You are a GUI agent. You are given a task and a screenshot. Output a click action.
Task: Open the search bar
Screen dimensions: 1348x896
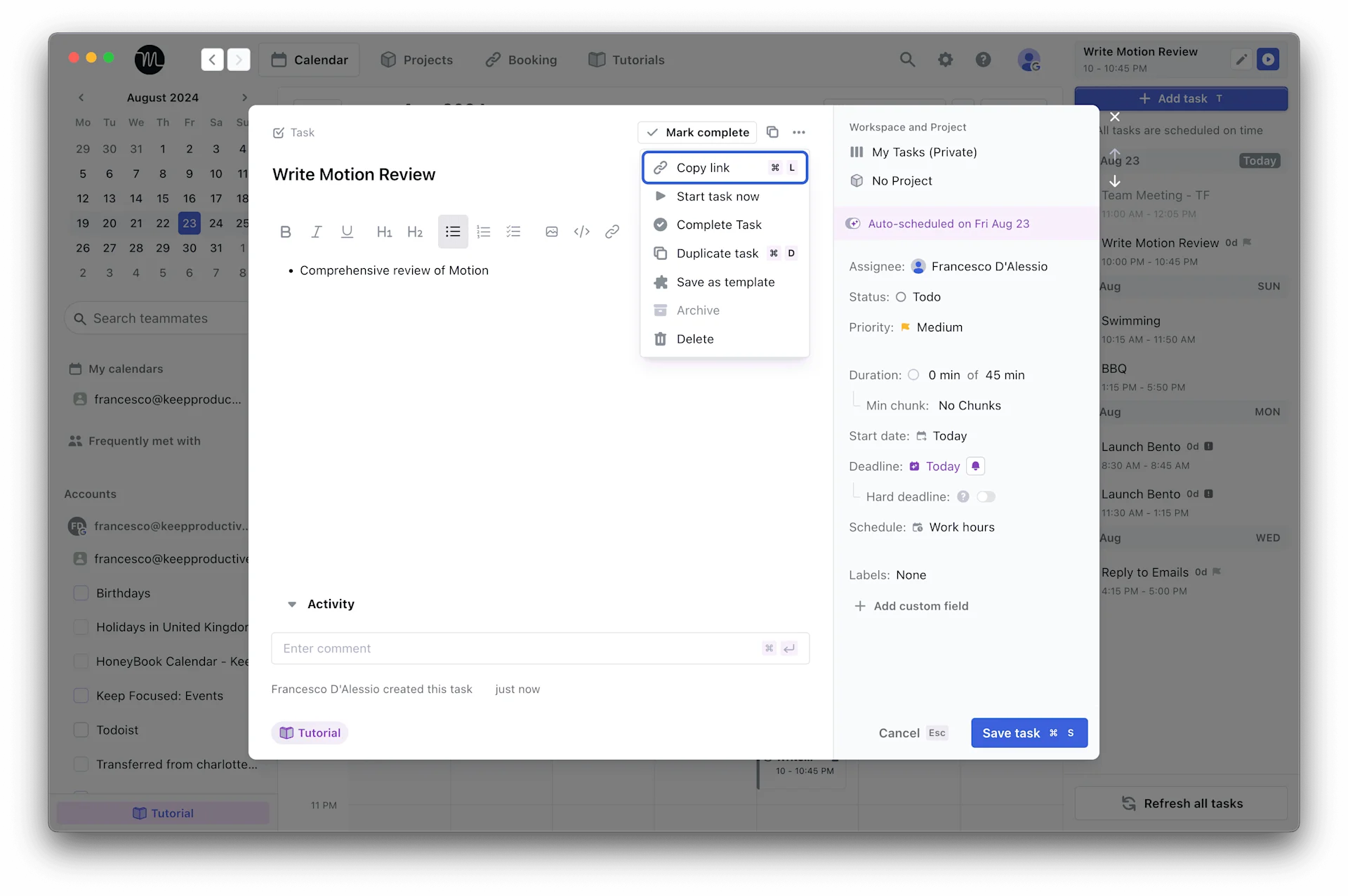(x=907, y=60)
